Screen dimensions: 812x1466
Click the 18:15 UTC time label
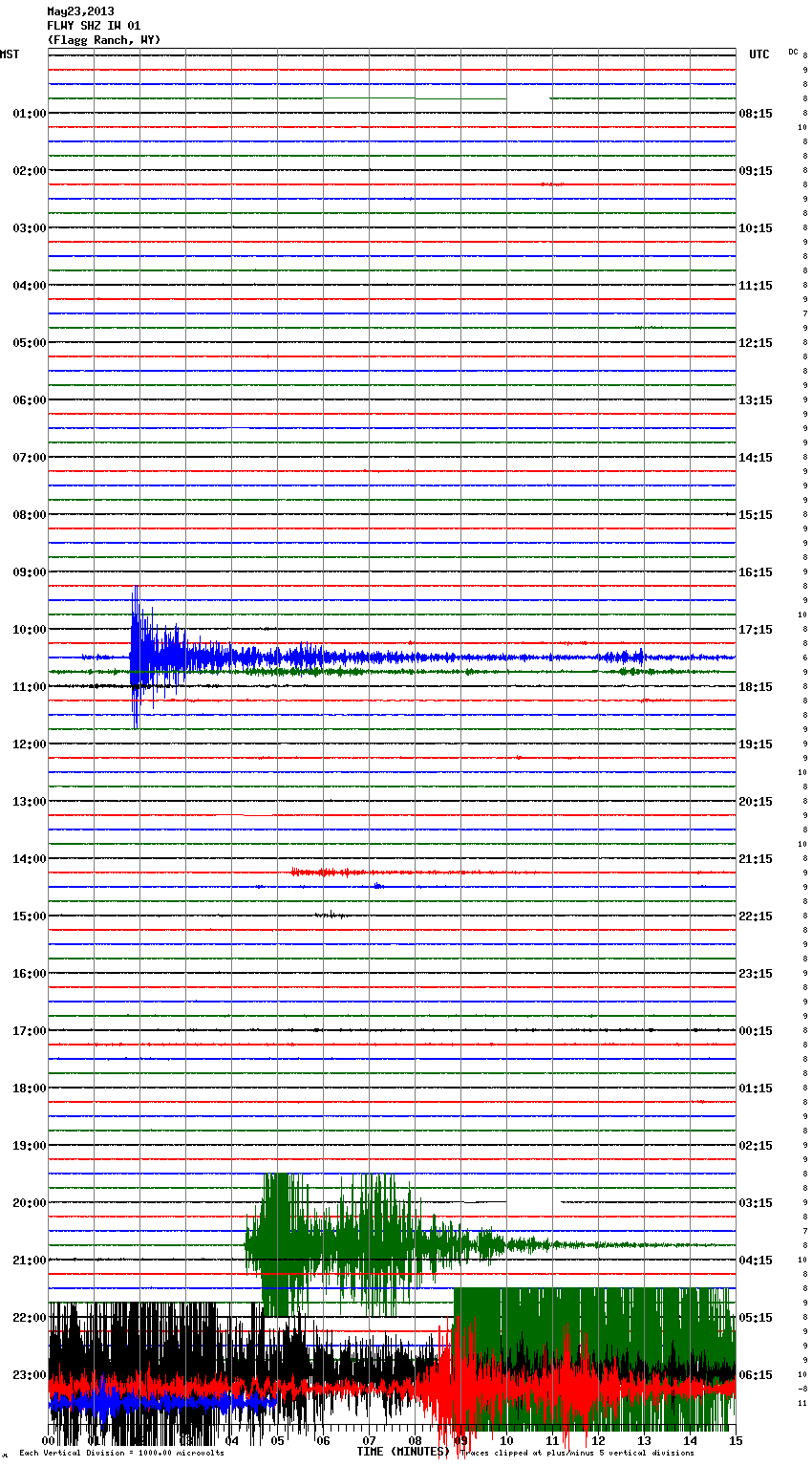(x=756, y=687)
